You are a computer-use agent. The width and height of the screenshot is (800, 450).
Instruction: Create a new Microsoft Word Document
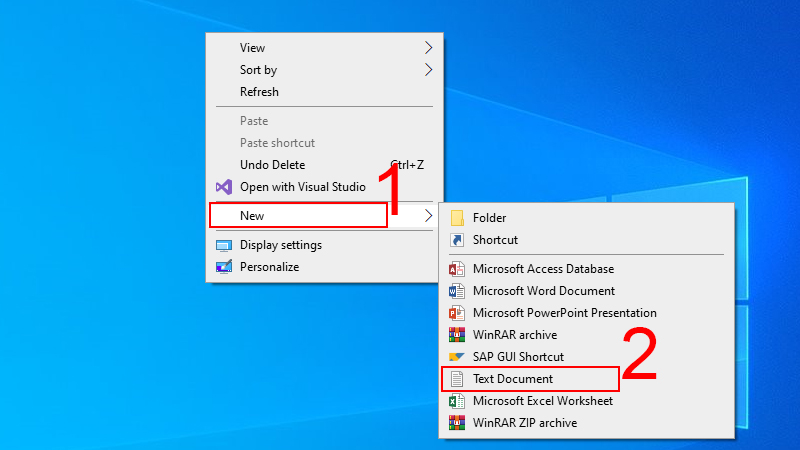click(x=587, y=291)
